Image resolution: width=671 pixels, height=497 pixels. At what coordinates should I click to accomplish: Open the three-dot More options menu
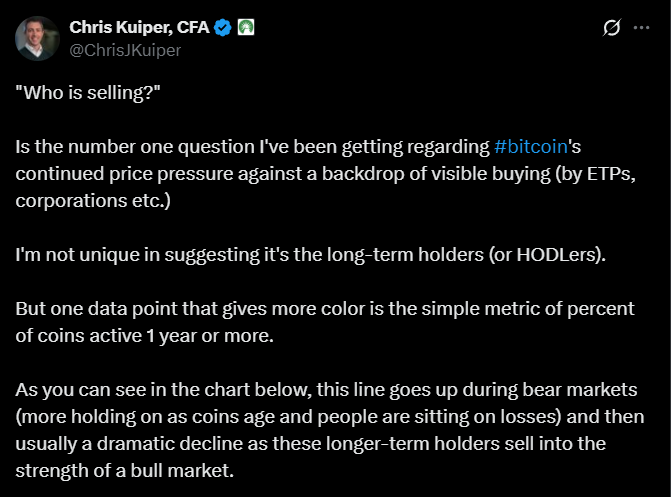pyautogui.click(x=640, y=28)
